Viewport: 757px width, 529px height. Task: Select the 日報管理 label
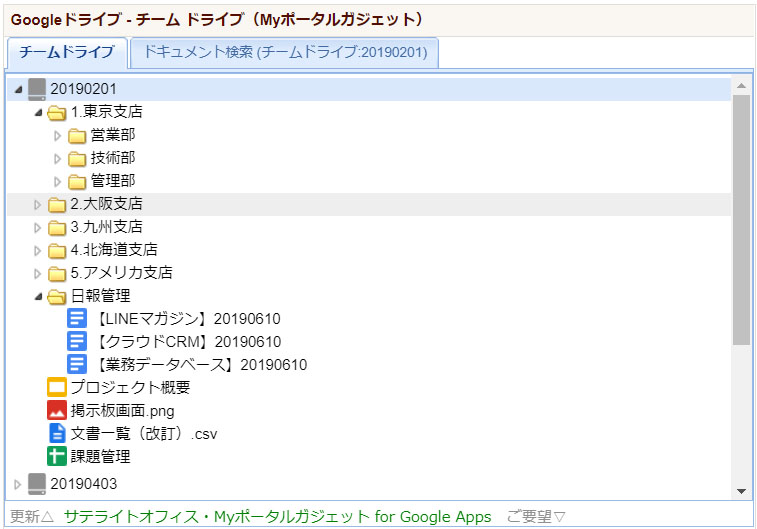[101, 296]
